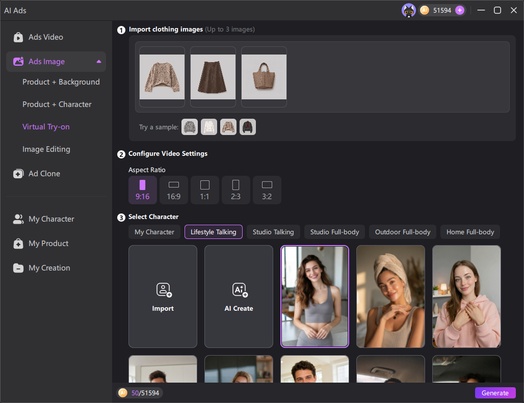Viewport: 524px width, 403px height.
Task: Select woman with towel on head
Action: [390, 297]
